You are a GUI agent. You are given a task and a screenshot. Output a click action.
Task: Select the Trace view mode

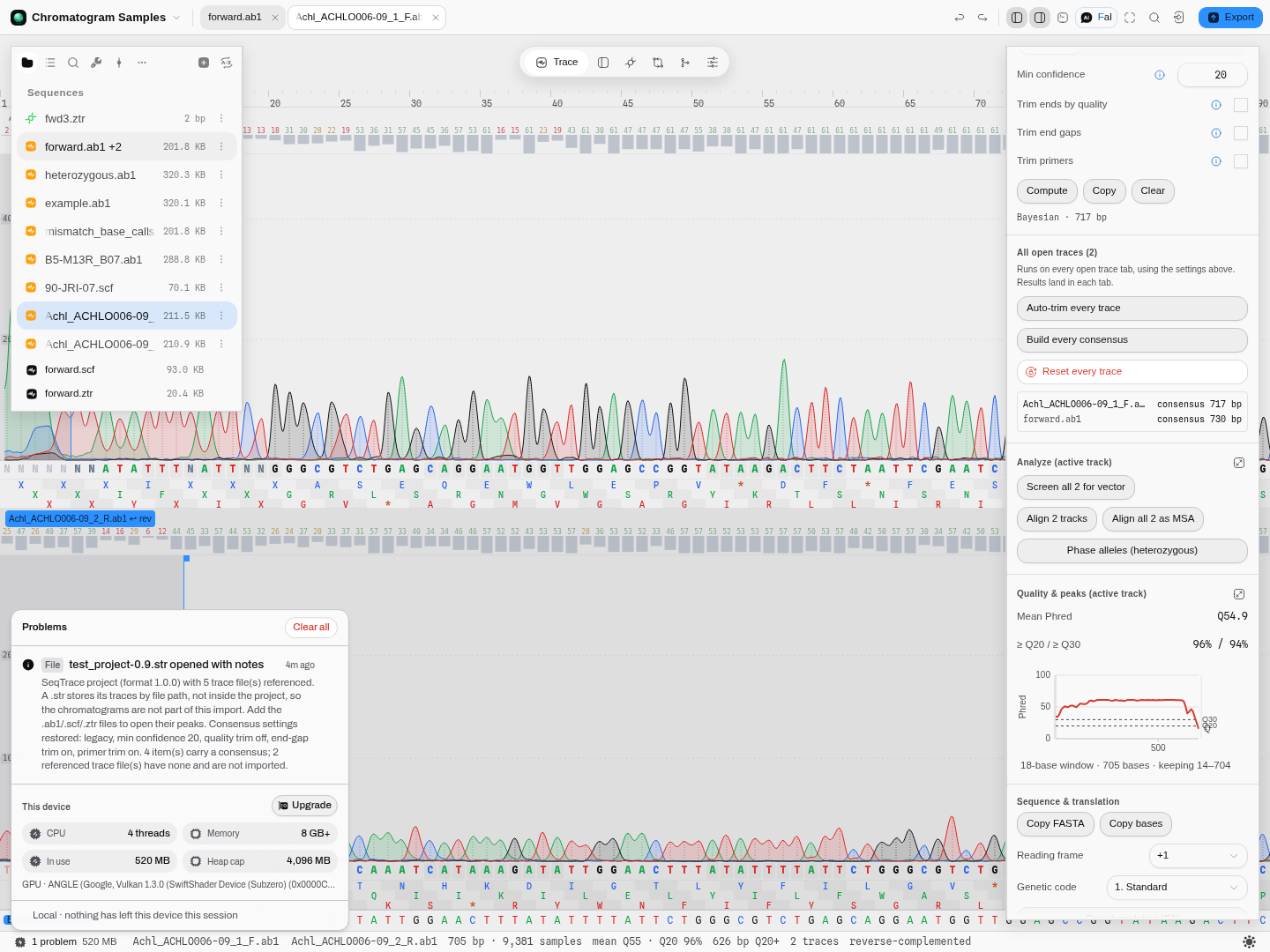coord(557,63)
